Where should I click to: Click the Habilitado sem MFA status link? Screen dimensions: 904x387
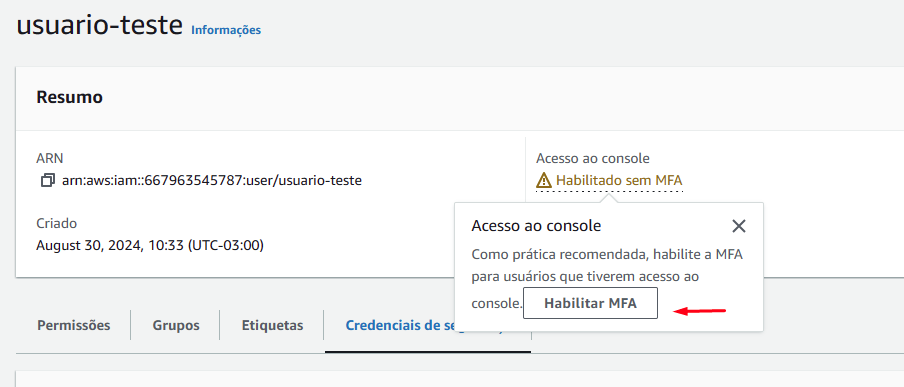619,181
